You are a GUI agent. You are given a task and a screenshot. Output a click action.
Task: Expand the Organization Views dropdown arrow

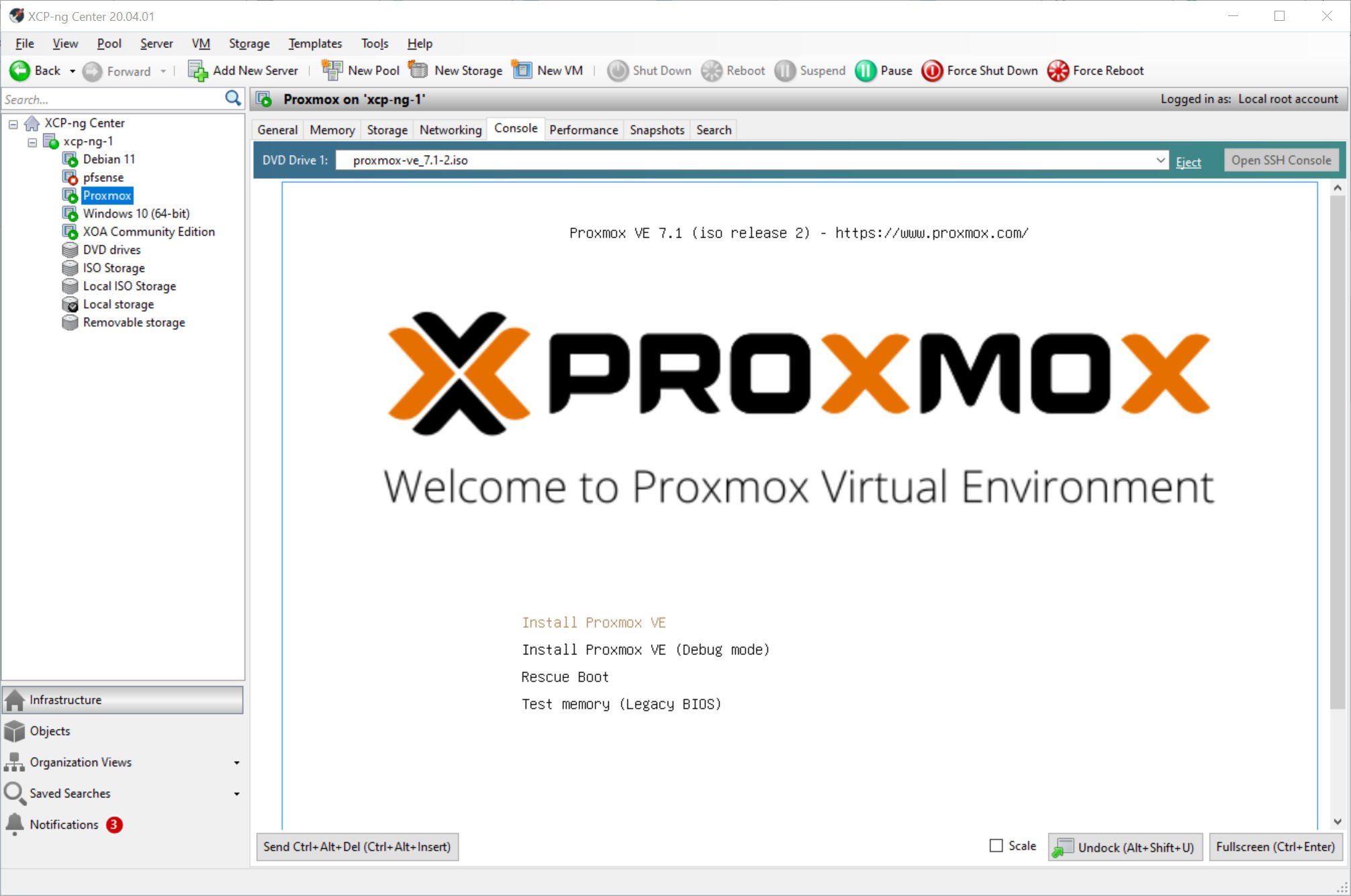[x=236, y=762]
